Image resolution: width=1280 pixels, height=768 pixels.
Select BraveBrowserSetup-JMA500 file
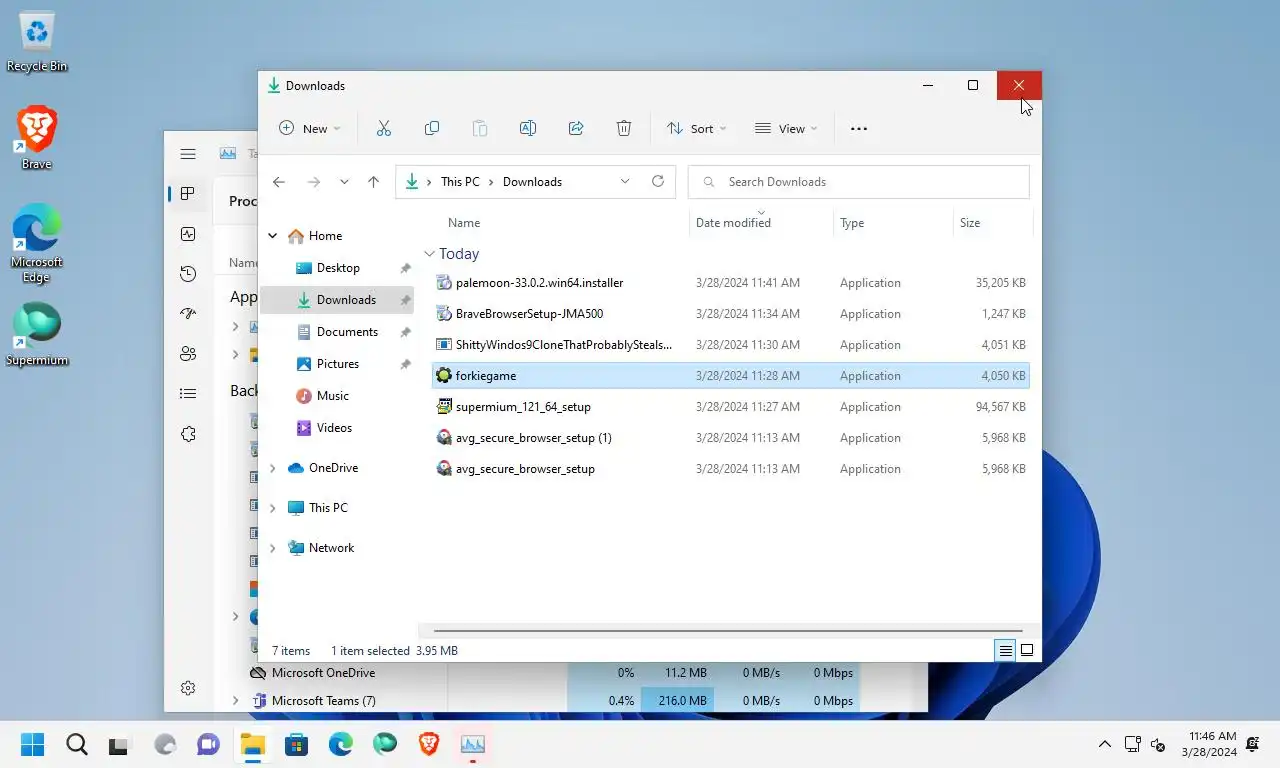pos(731,314)
